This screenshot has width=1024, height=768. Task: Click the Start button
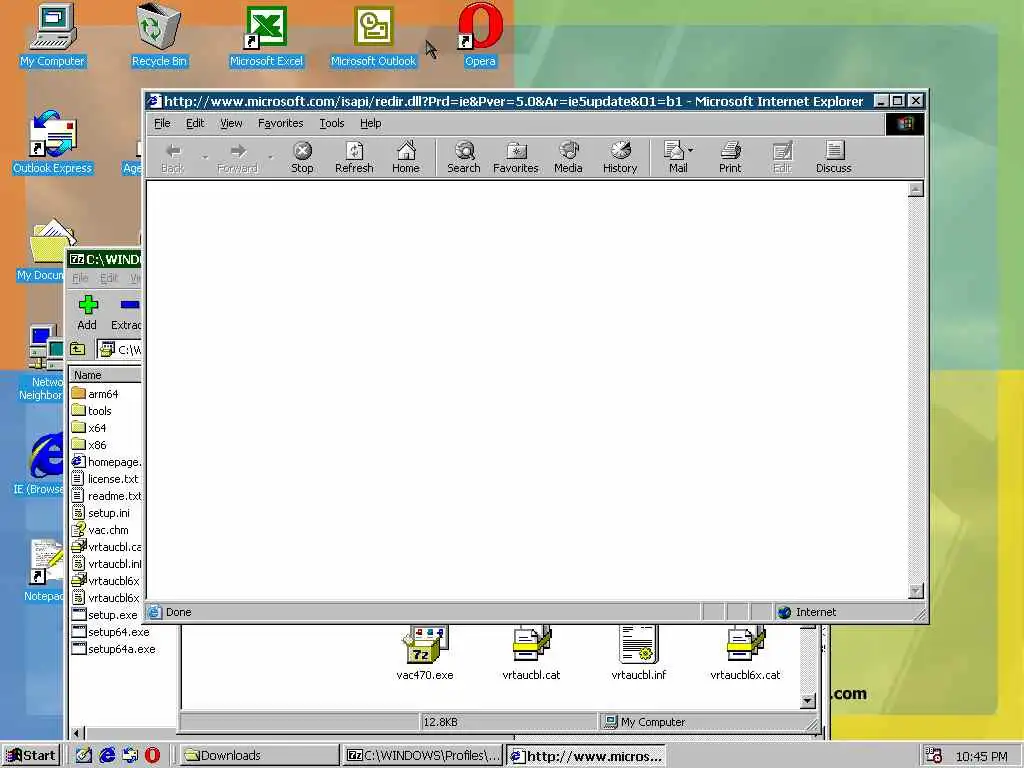31,756
